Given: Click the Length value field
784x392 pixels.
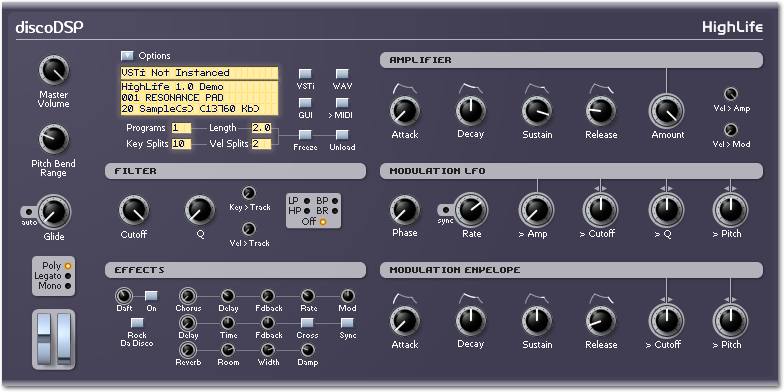Looking at the screenshot, I should click(262, 128).
